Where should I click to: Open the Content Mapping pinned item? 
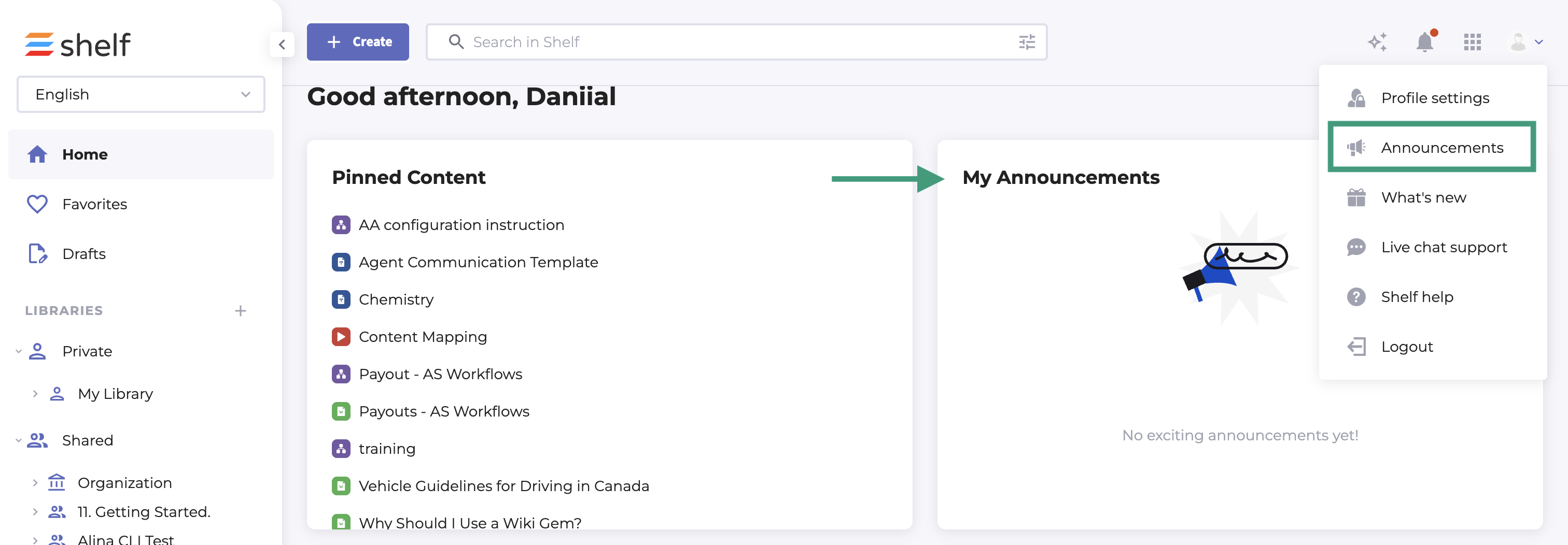[423, 337]
